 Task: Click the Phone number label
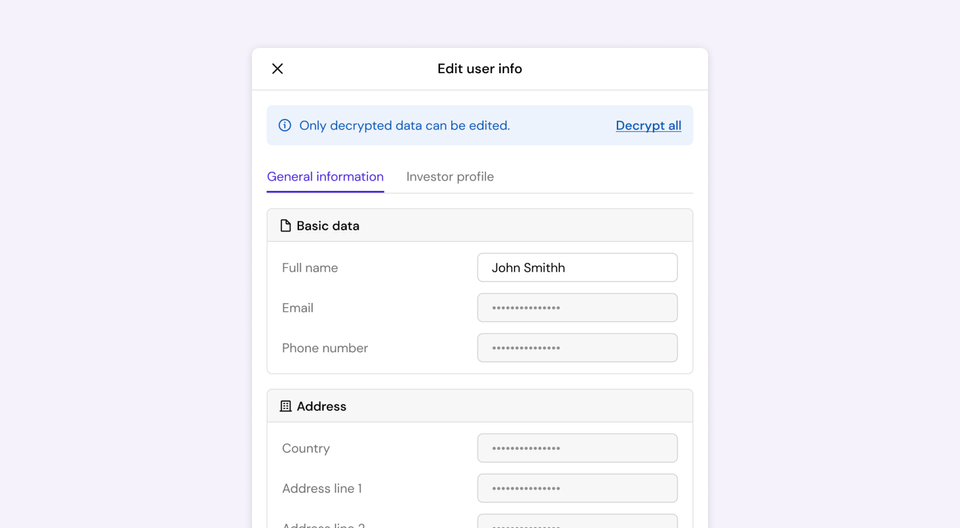click(325, 348)
